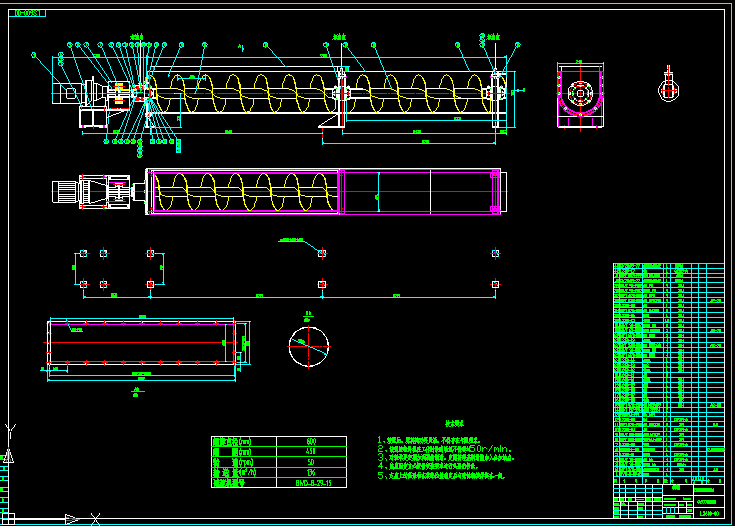Select the motor in the plan view
Screen dimensions: 735x526
pos(67,191)
